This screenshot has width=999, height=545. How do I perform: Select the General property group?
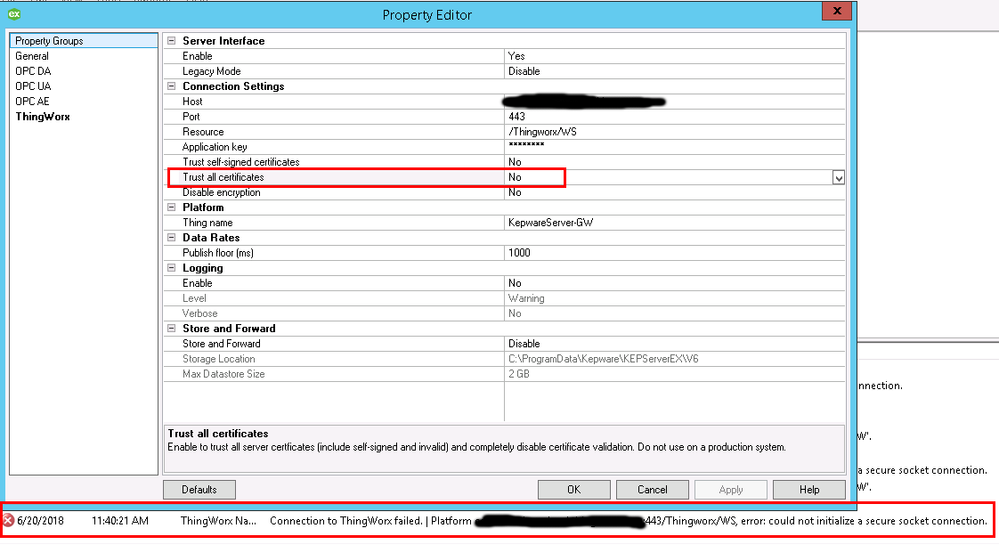[x=32, y=56]
